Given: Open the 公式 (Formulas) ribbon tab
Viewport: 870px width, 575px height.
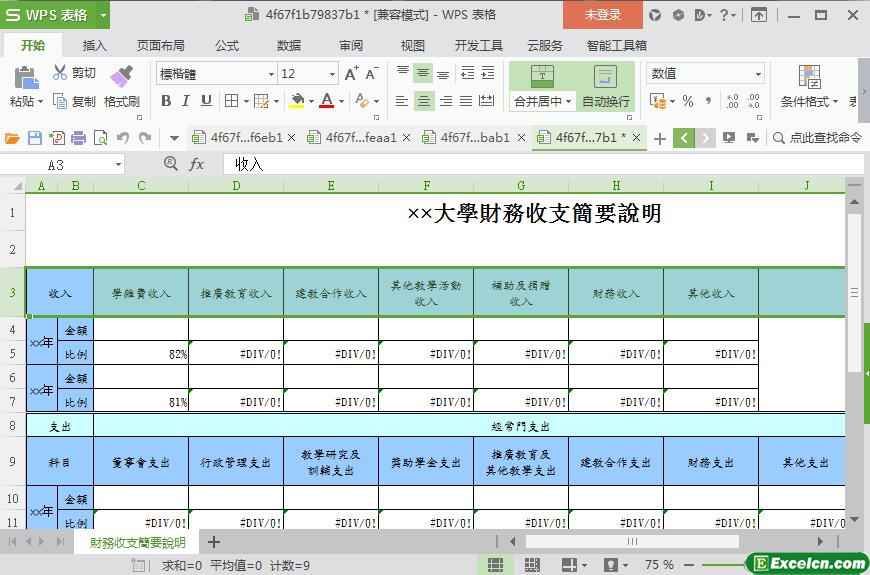Looking at the screenshot, I should pos(227,45).
